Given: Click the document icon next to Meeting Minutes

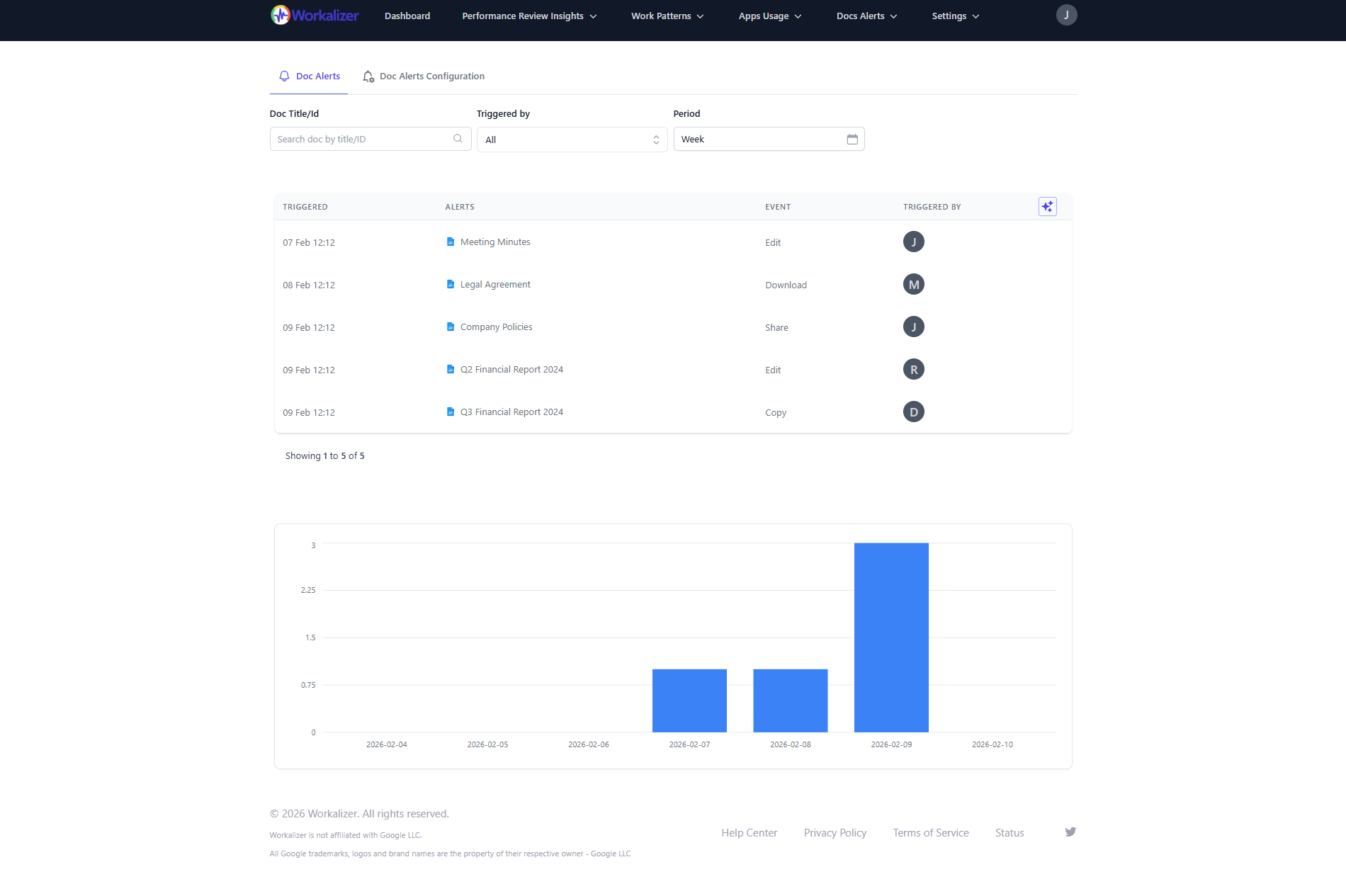Looking at the screenshot, I should (x=451, y=242).
